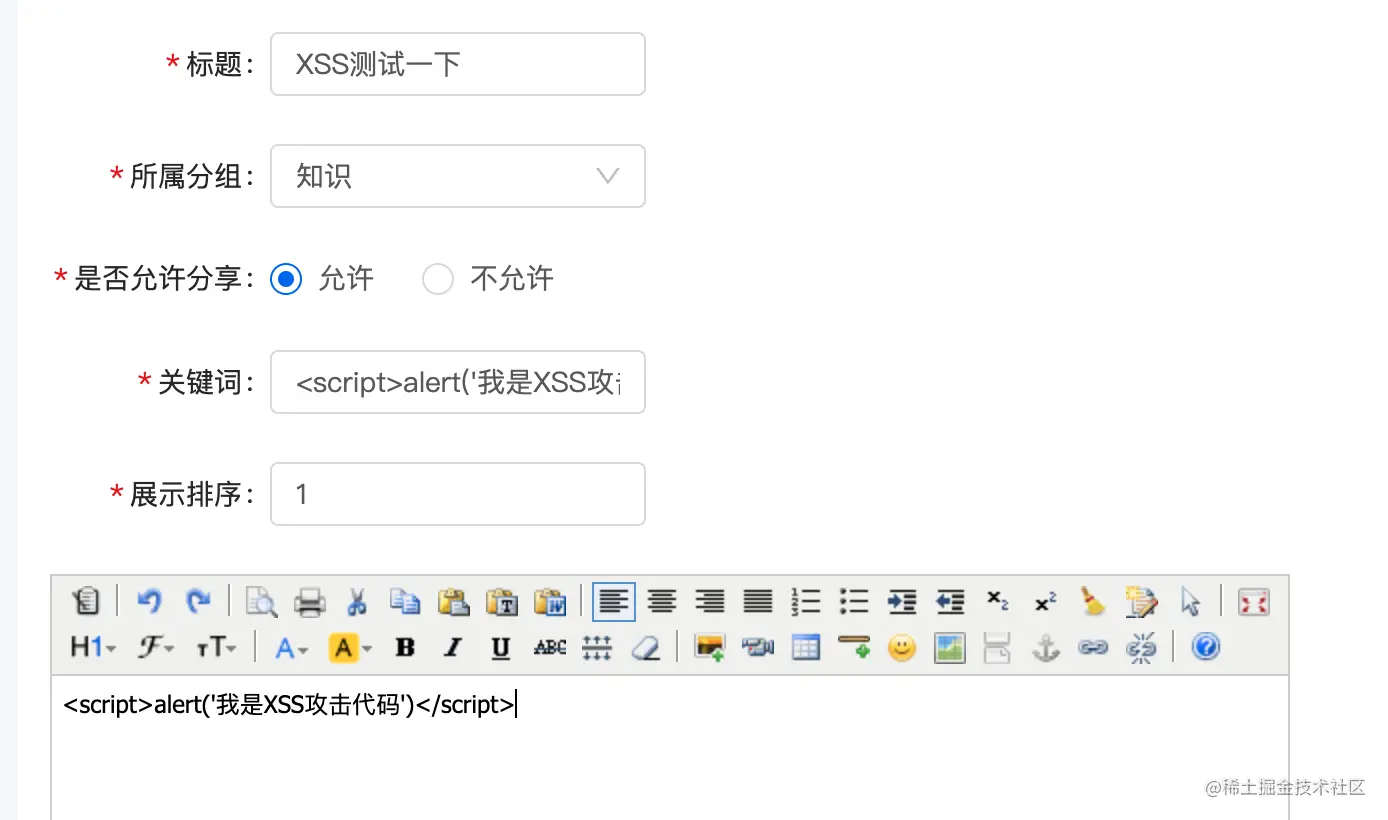Cut selection with scissors icon
This screenshot has height=820, width=1388.
[357, 601]
